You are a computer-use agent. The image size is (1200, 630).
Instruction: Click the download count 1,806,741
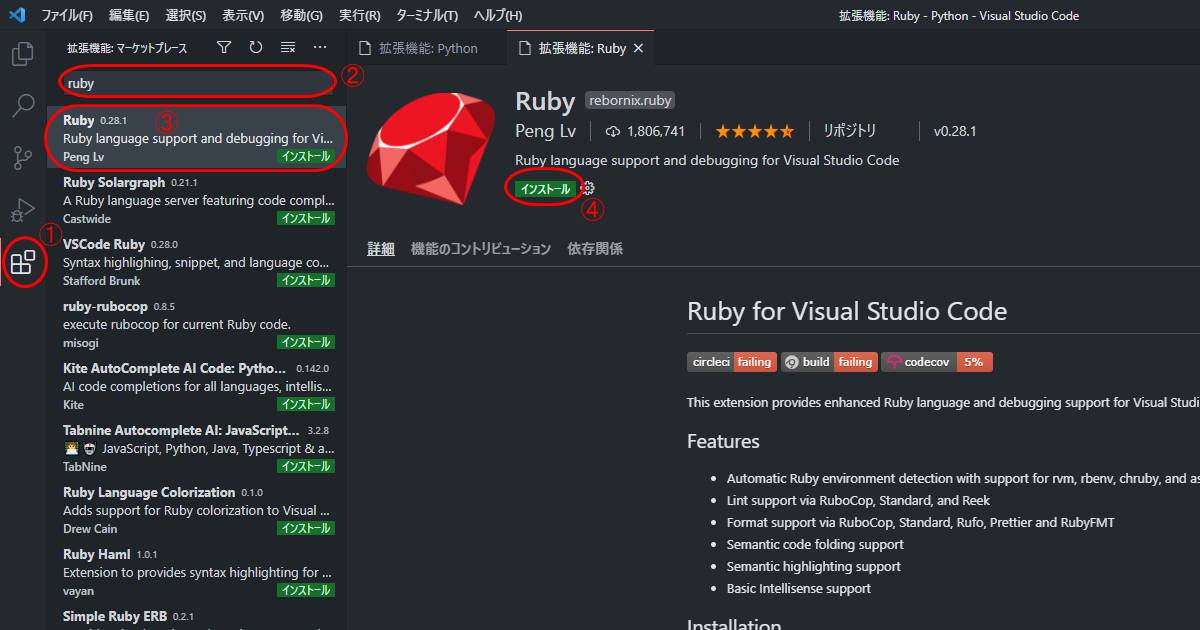coord(645,131)
